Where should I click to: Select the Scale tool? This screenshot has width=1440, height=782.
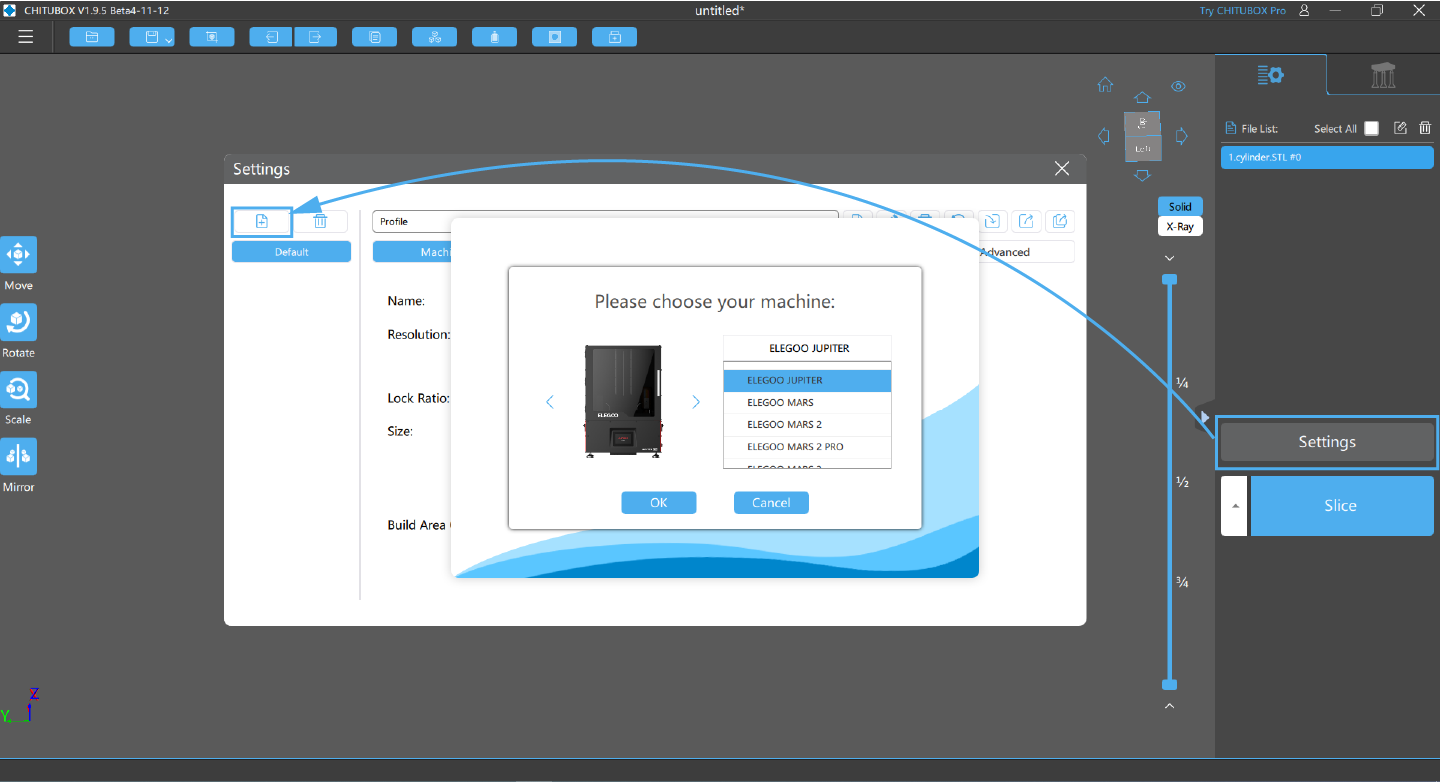pyautogui.click(x=18, y=389)
